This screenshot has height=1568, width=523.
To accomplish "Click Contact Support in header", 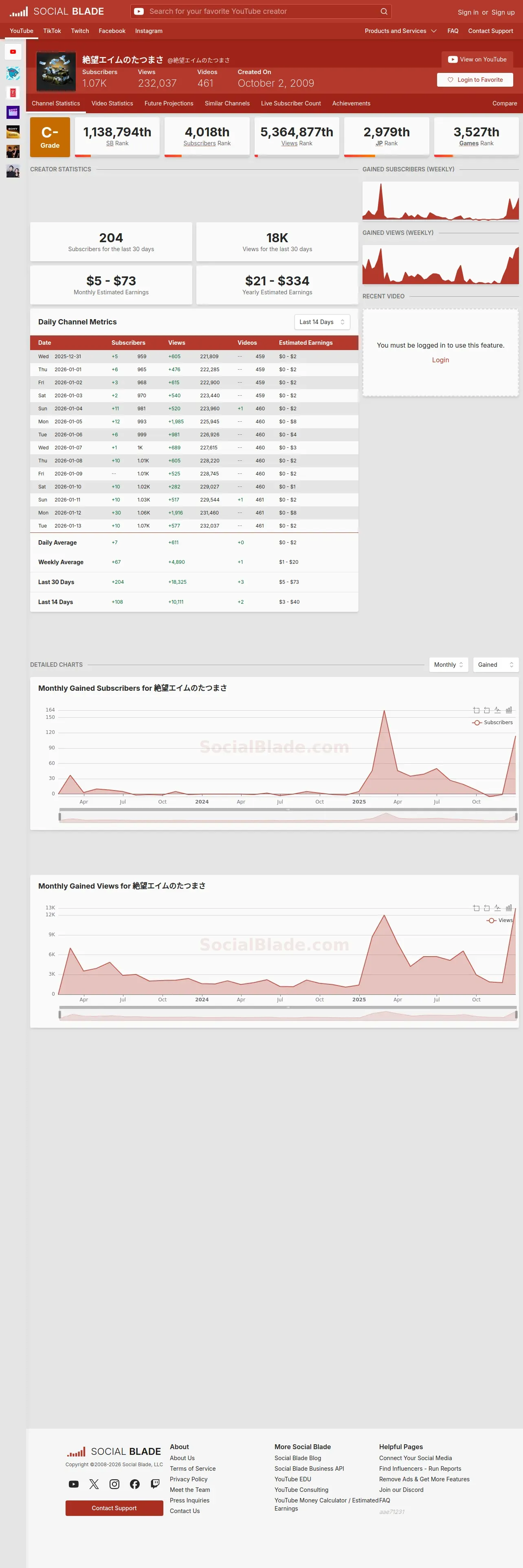I will pos(490,31).
